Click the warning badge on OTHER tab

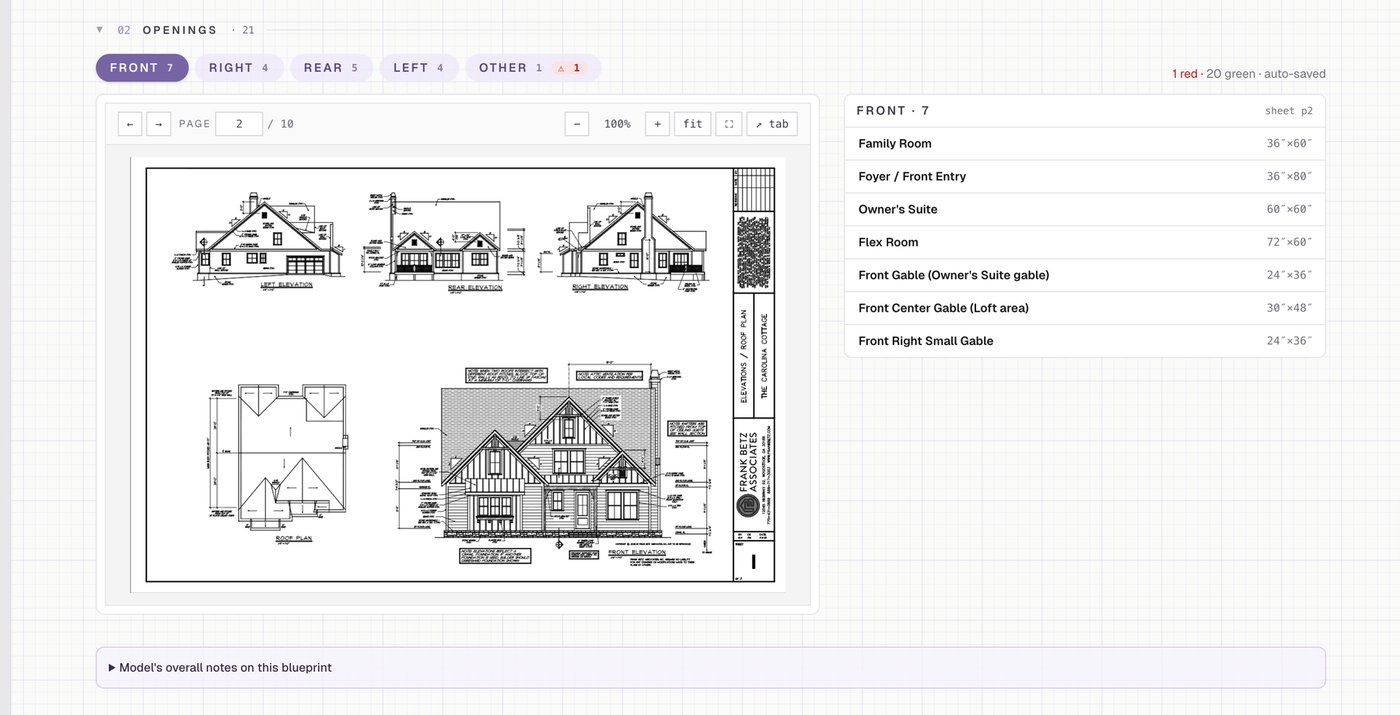569,68
